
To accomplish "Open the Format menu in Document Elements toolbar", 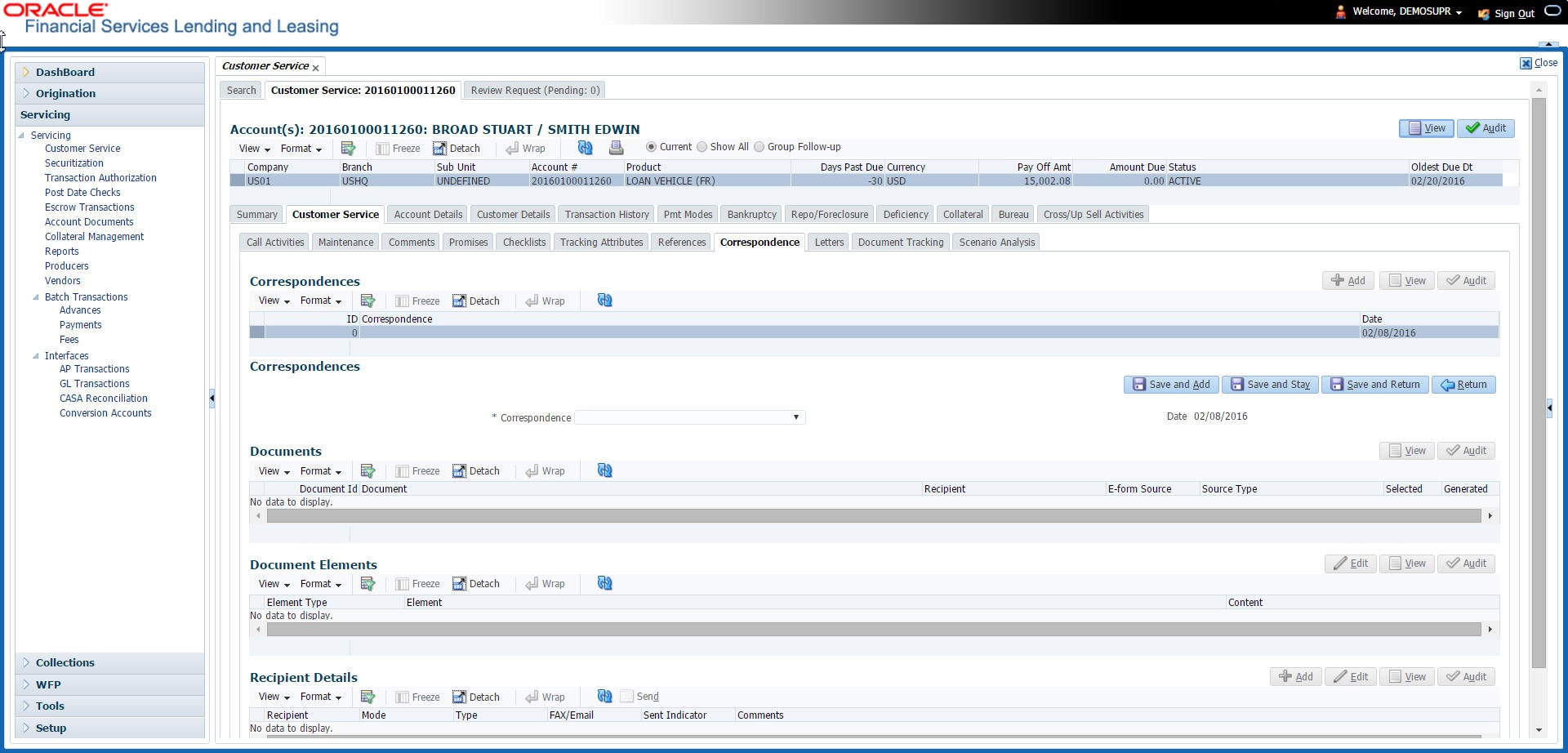I will pyautogui.click(x=321, y=584).
